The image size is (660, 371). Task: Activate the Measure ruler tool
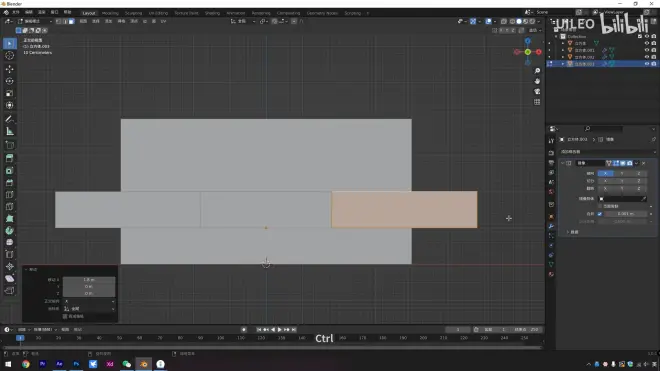(10, 132)
